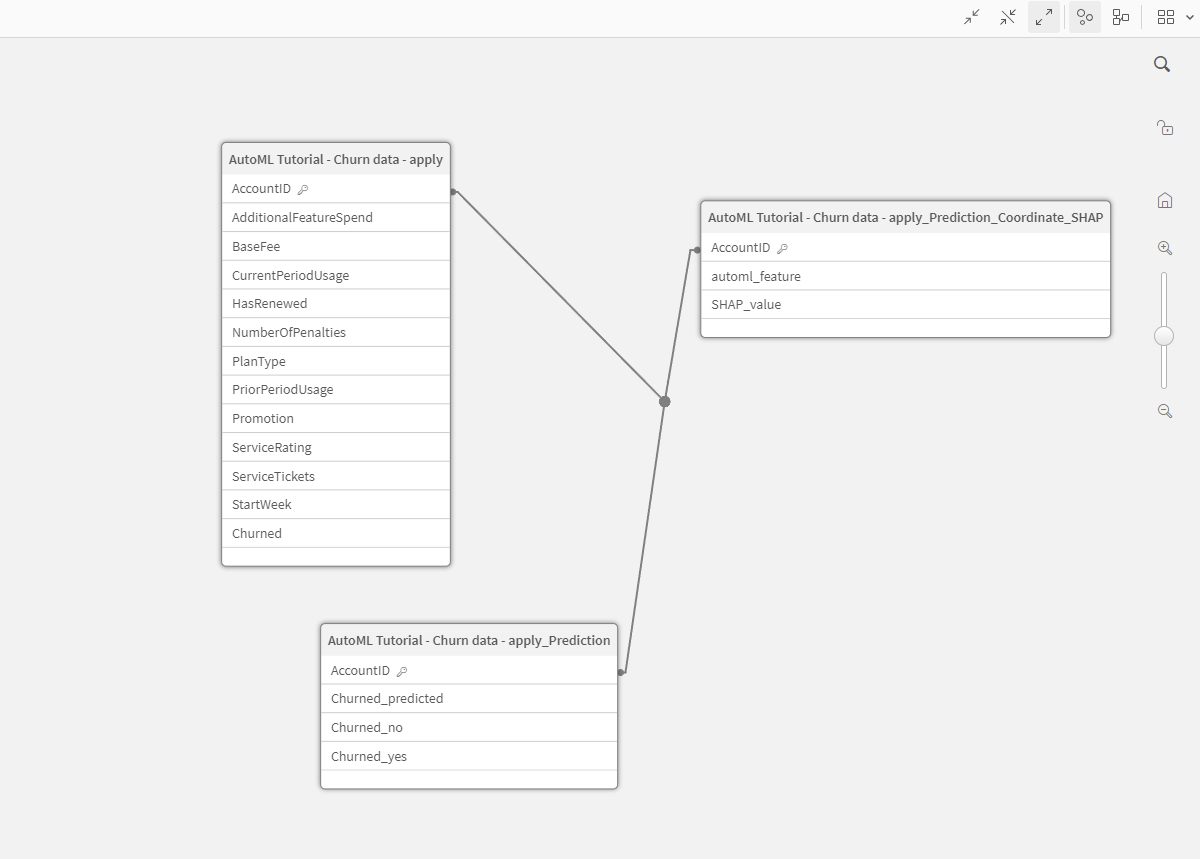This screenshot has width=1200, height=859.
Task: Select AccountID field in Coordinate_SHAP table
Action: (x=905, y=247)
